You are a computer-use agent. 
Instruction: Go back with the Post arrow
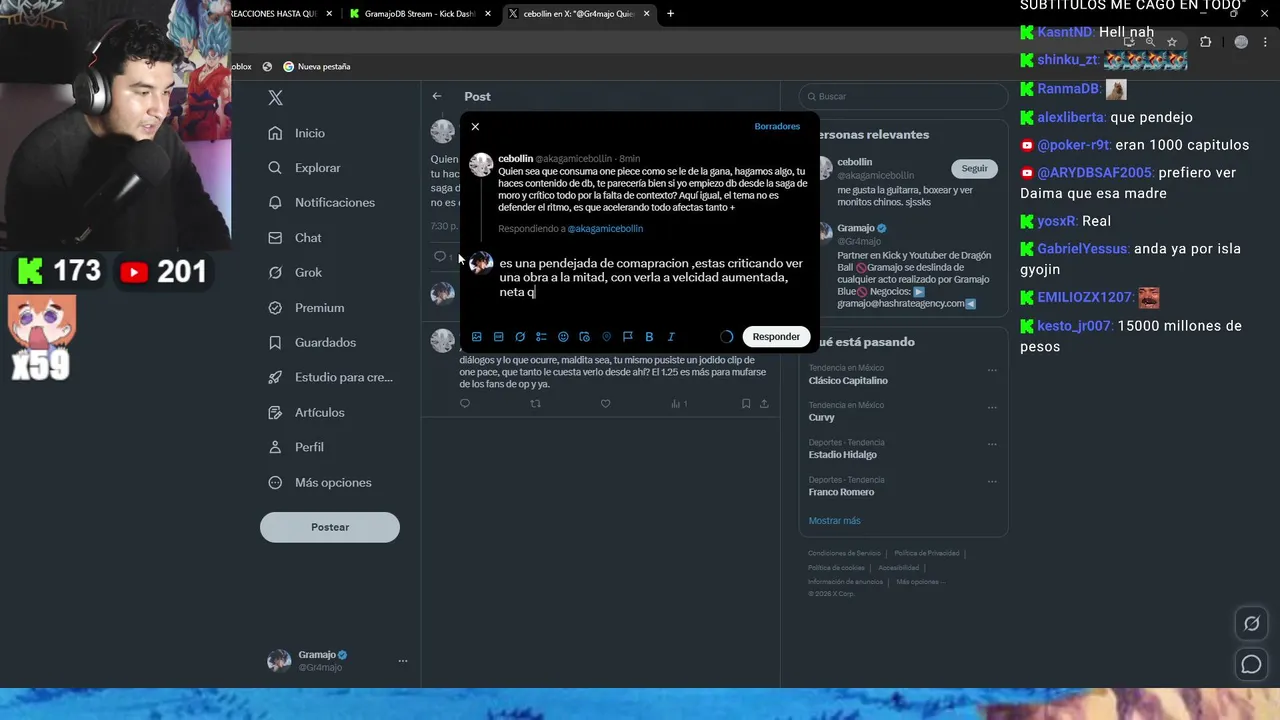437,96
